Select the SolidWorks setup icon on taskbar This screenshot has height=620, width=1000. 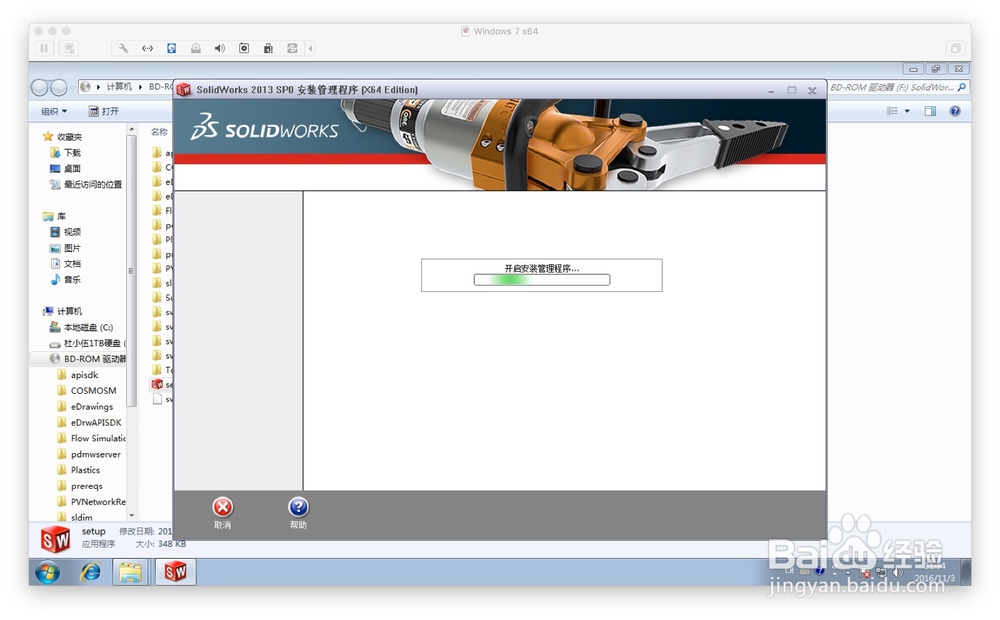point(176,573)
